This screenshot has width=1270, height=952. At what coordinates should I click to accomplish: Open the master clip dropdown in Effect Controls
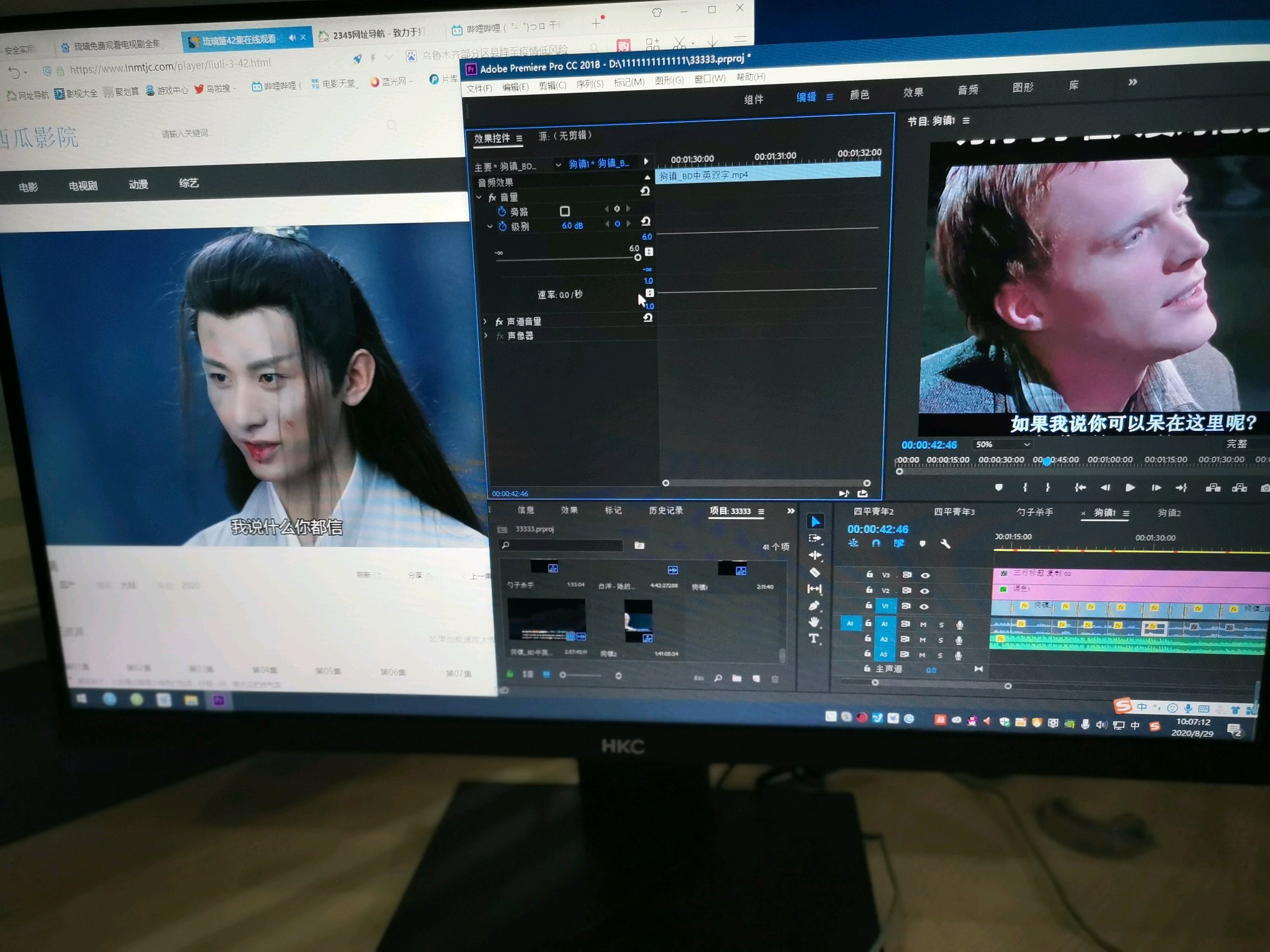click(x=558, y=165)
